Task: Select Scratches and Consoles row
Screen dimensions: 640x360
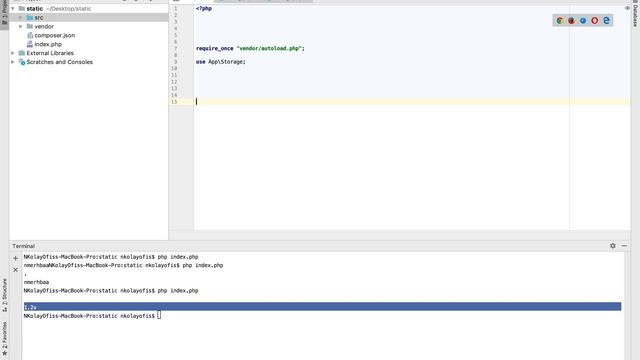Action: click(x=89, y=62)
